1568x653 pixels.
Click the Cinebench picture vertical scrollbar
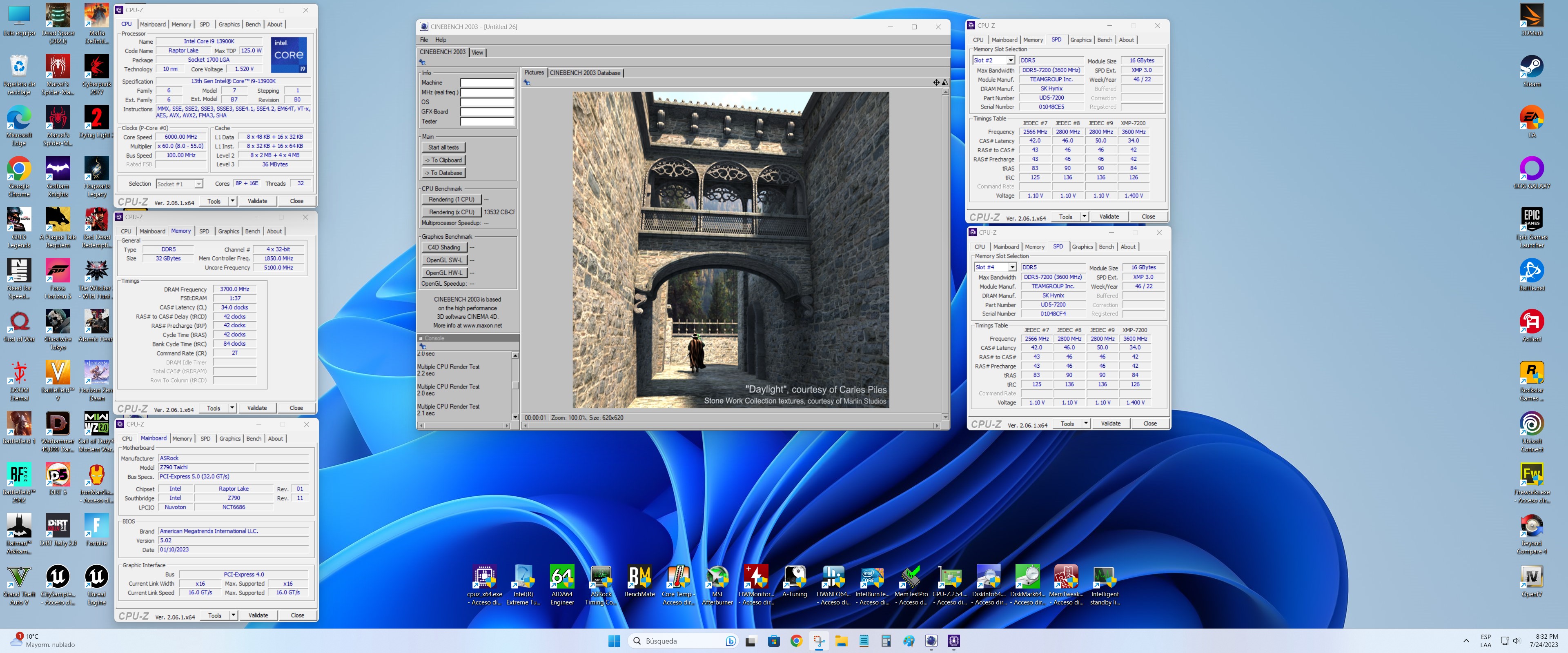(945, 254)
